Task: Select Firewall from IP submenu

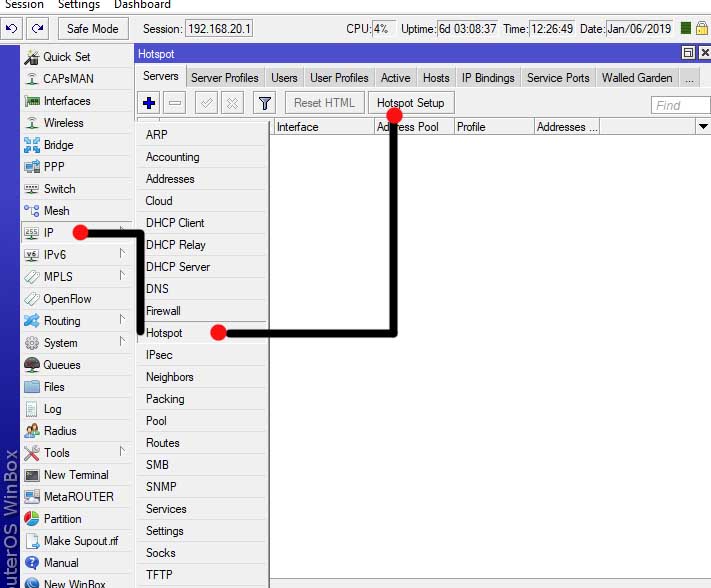Action: [202, 311]
